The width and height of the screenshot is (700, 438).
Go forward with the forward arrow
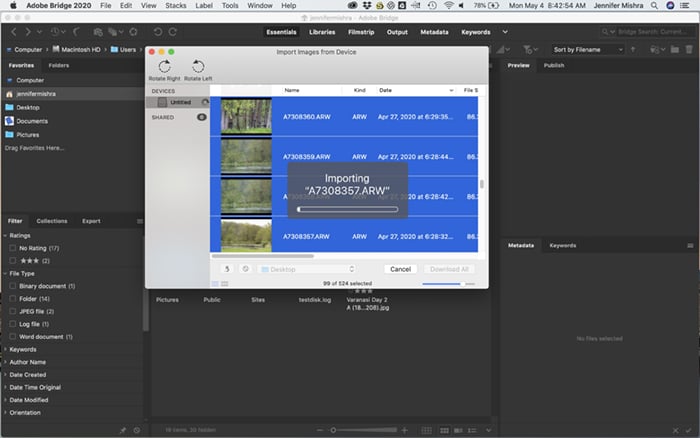click(x=28, y=32)
